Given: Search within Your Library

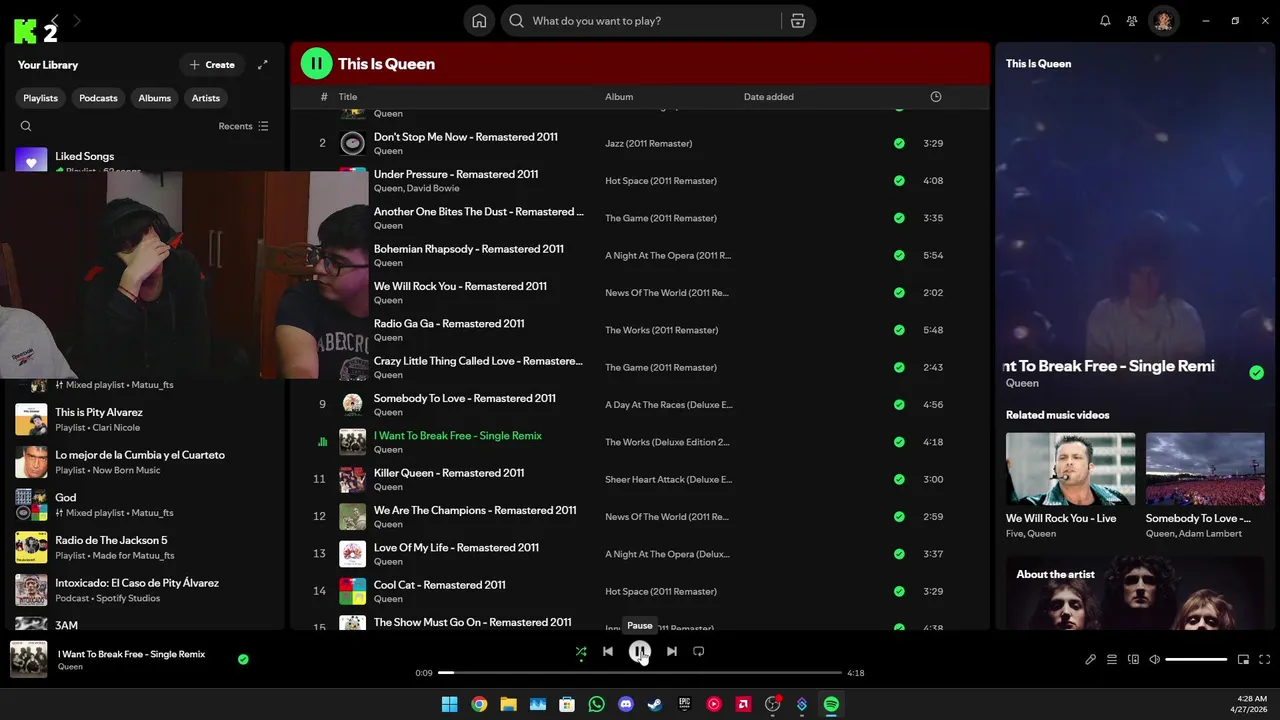Looking at the screenshot, I should pos(26,126).
